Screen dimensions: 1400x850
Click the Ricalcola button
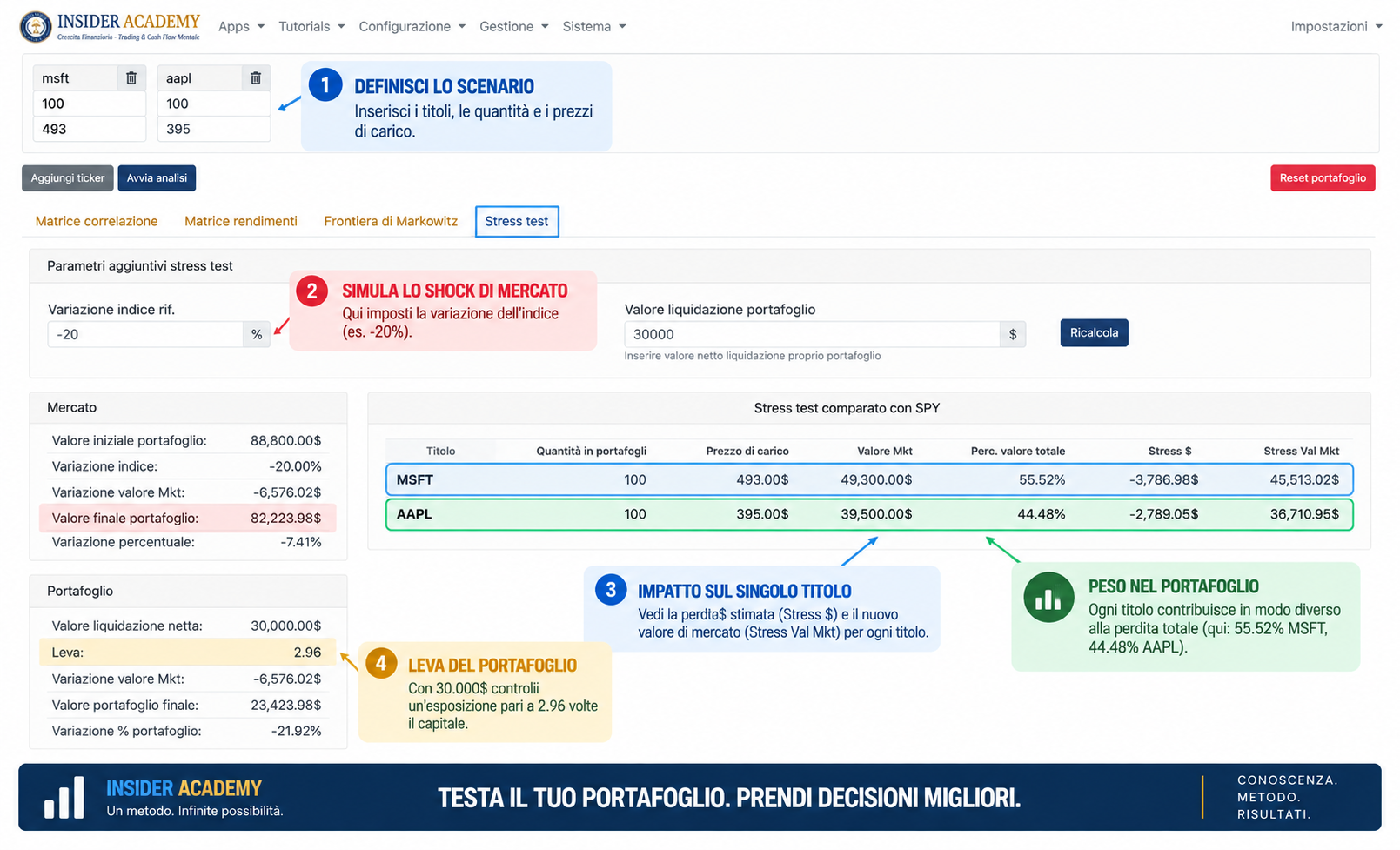click(x=1094, y=333)
